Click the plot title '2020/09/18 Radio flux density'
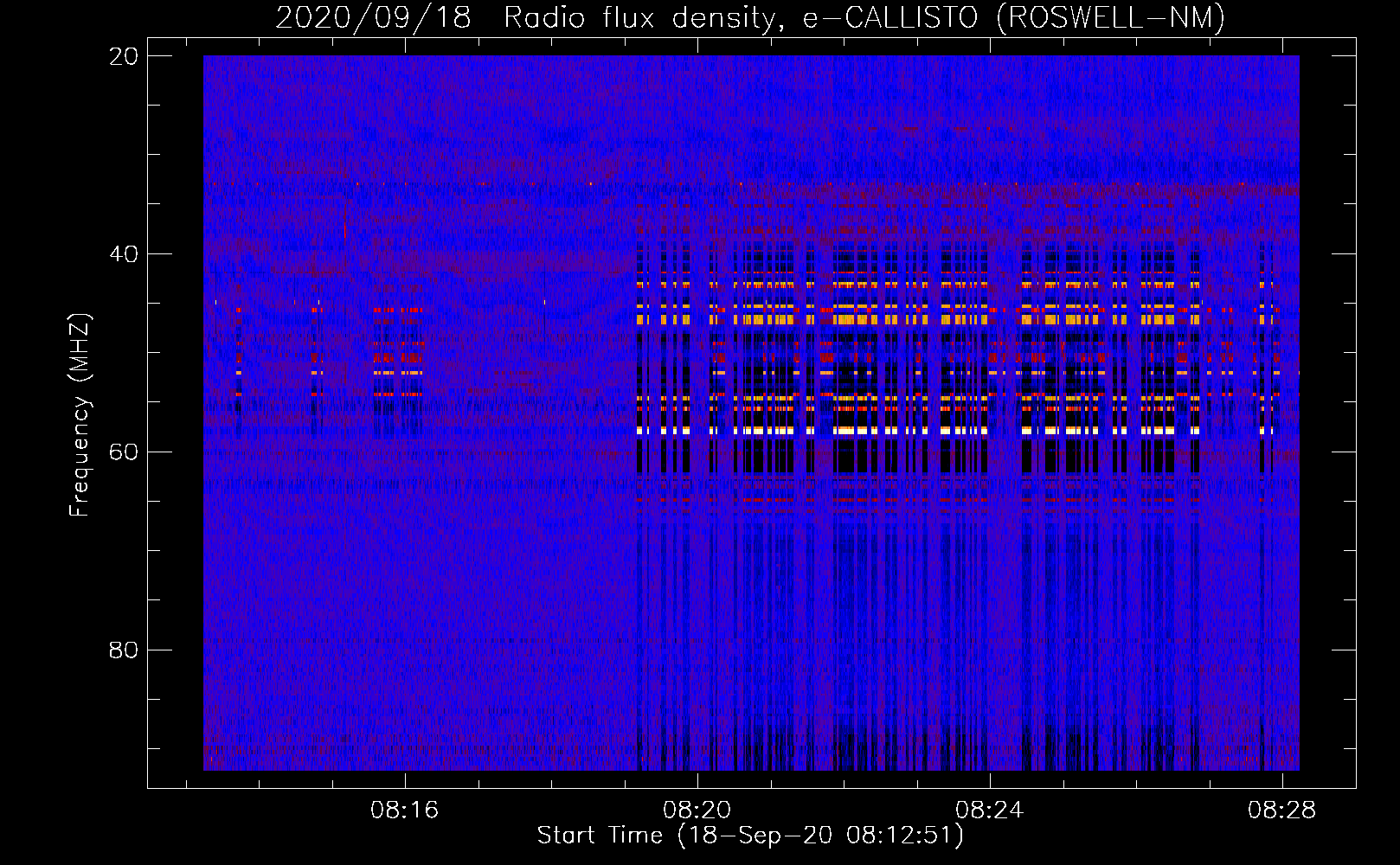The height and width of the screenshot is (865, 1400). pyautogui.click(x=532, y=18)
